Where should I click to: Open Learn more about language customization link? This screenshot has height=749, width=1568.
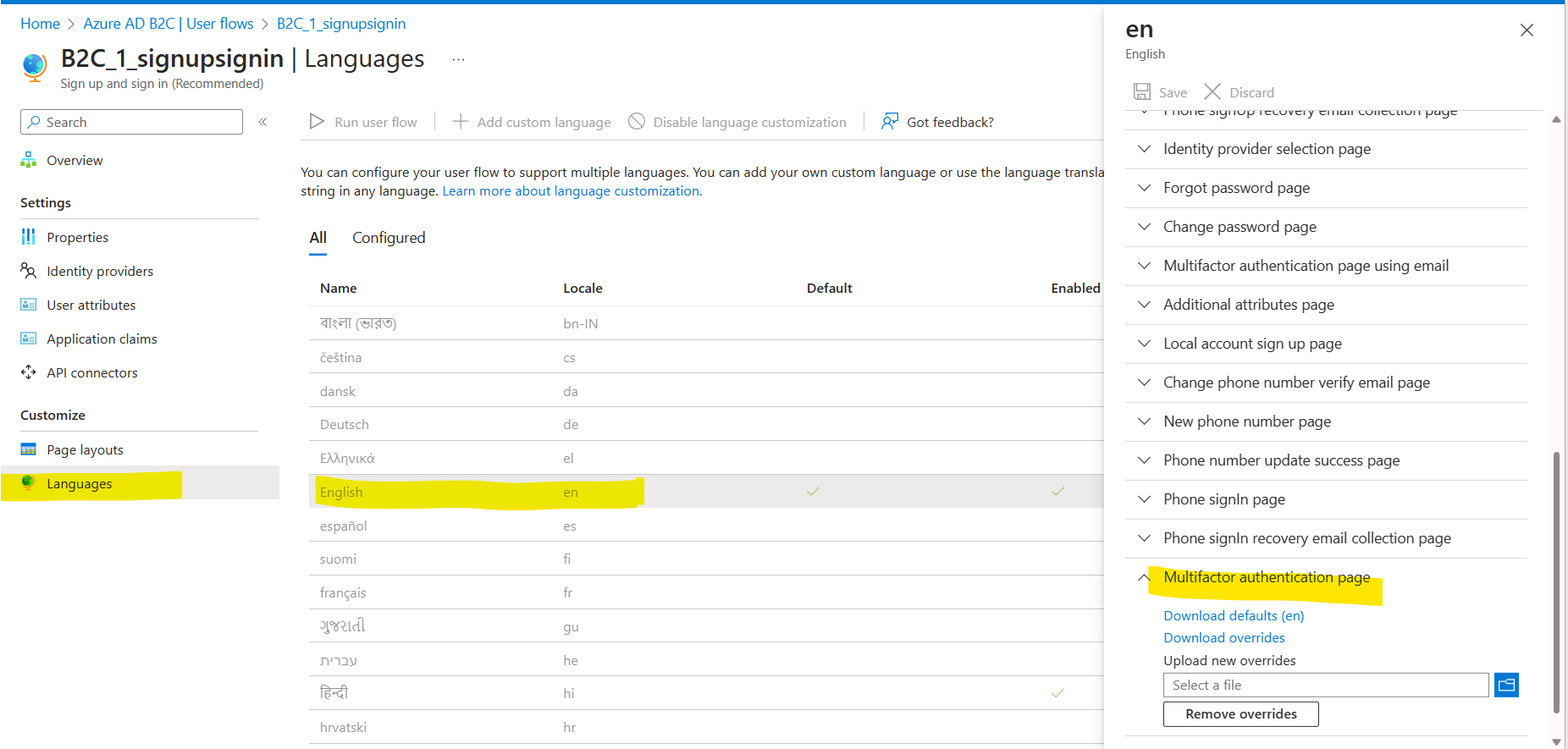pyautogui.click(x=572, y=191)
